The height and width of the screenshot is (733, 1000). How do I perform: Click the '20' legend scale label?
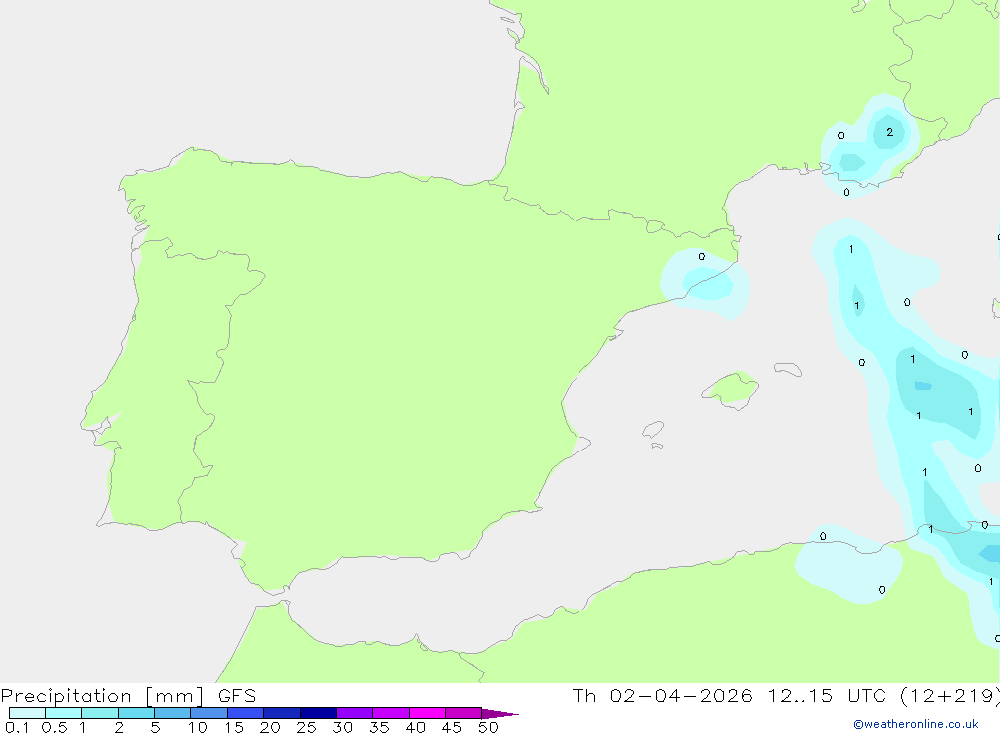(x=270, y=727)
